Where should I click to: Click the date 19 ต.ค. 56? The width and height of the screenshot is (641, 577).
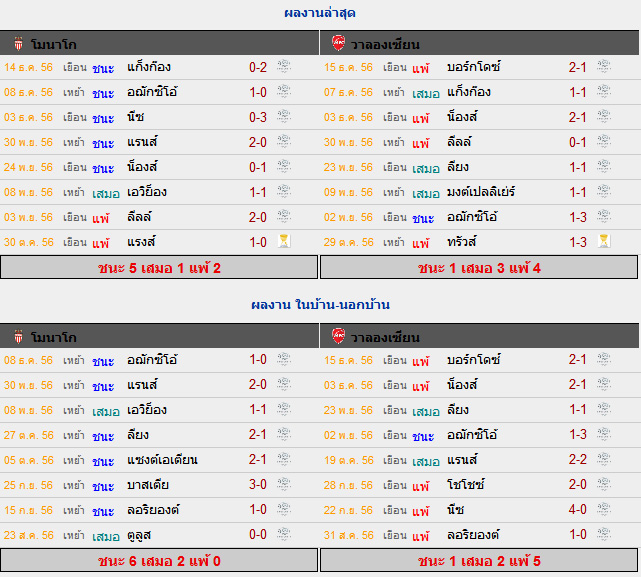pyautogui.click(x=349, y=460)
